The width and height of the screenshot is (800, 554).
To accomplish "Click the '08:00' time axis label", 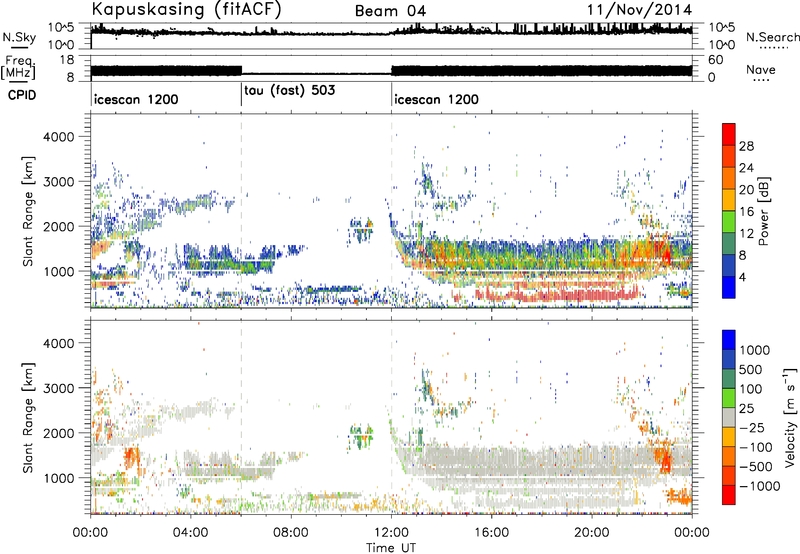I will (291, 533).
